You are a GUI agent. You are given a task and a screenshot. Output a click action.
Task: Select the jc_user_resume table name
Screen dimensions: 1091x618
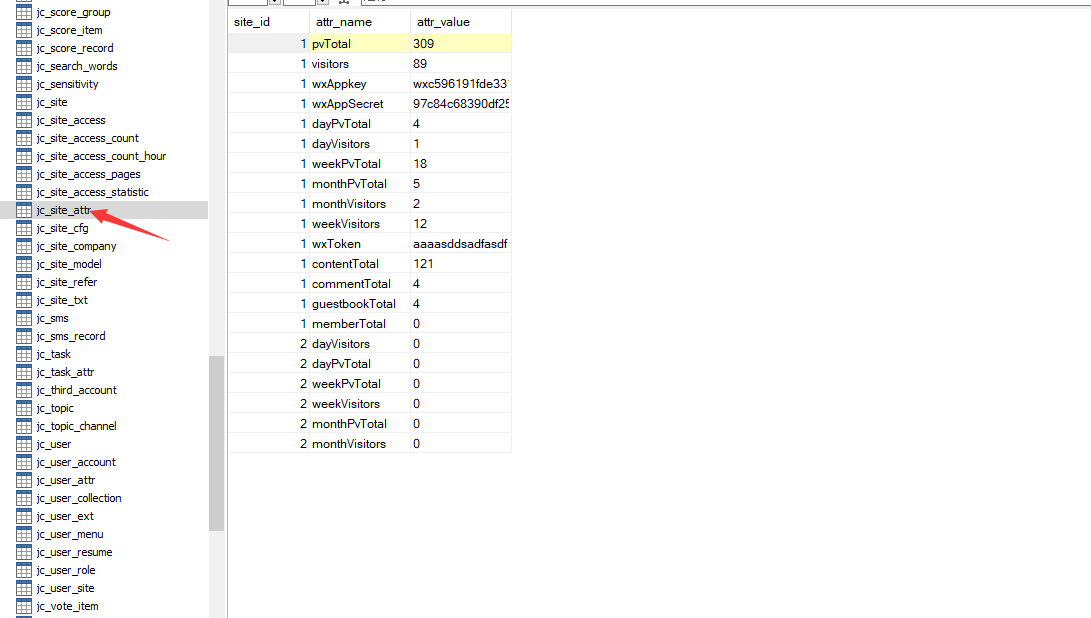point(74,553)
